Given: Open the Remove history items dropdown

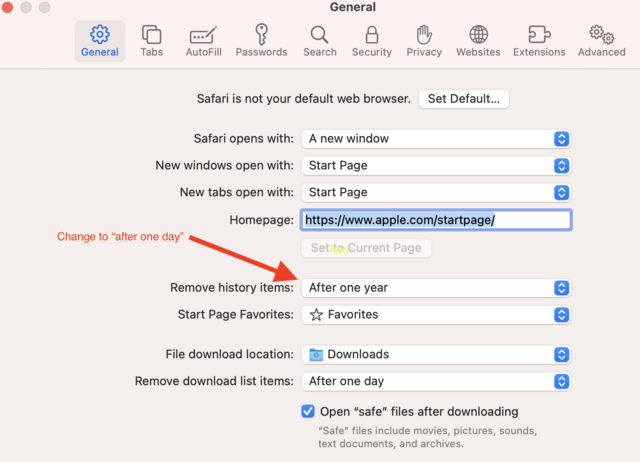Looking at the screenshot, I should (x=436, y=288).
